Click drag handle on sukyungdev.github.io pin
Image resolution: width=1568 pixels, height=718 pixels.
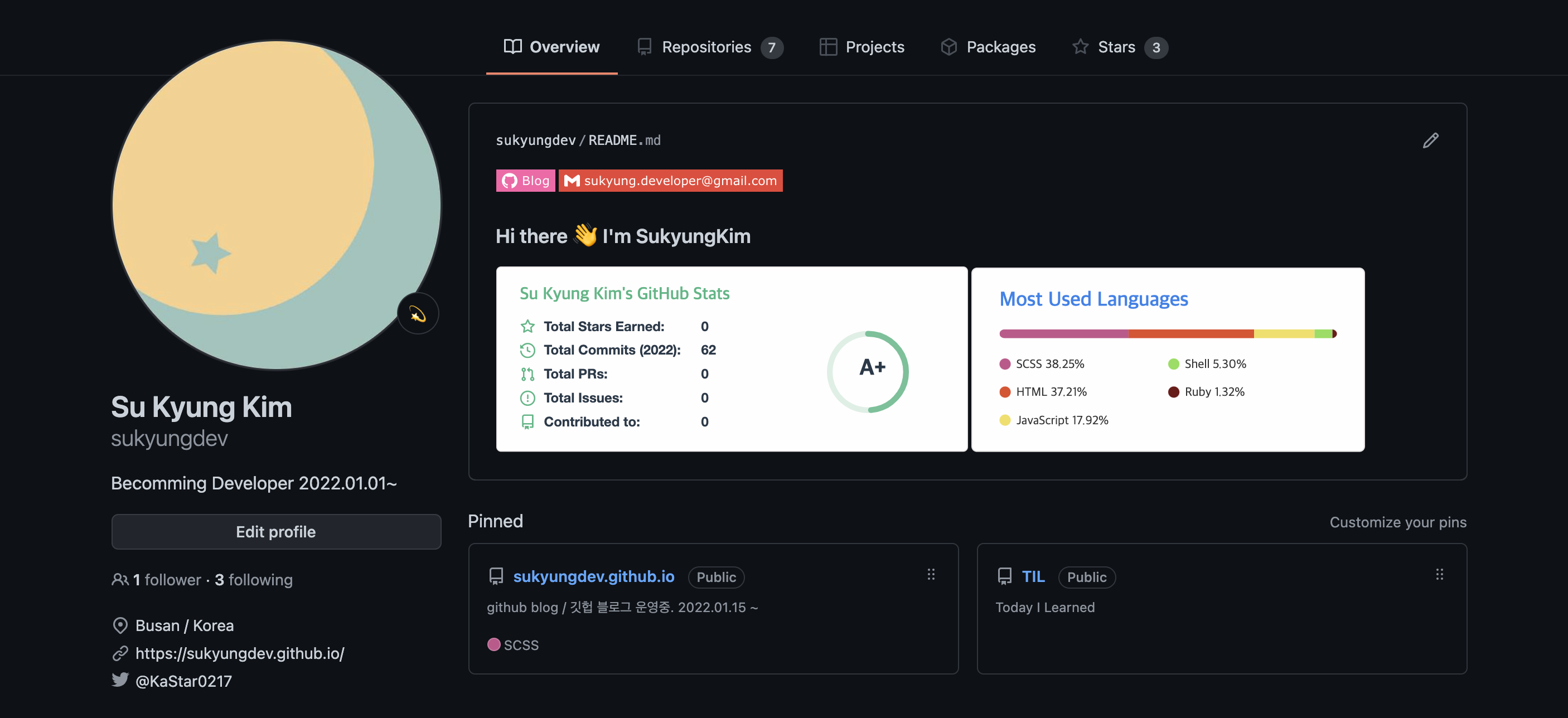point(931,574)
